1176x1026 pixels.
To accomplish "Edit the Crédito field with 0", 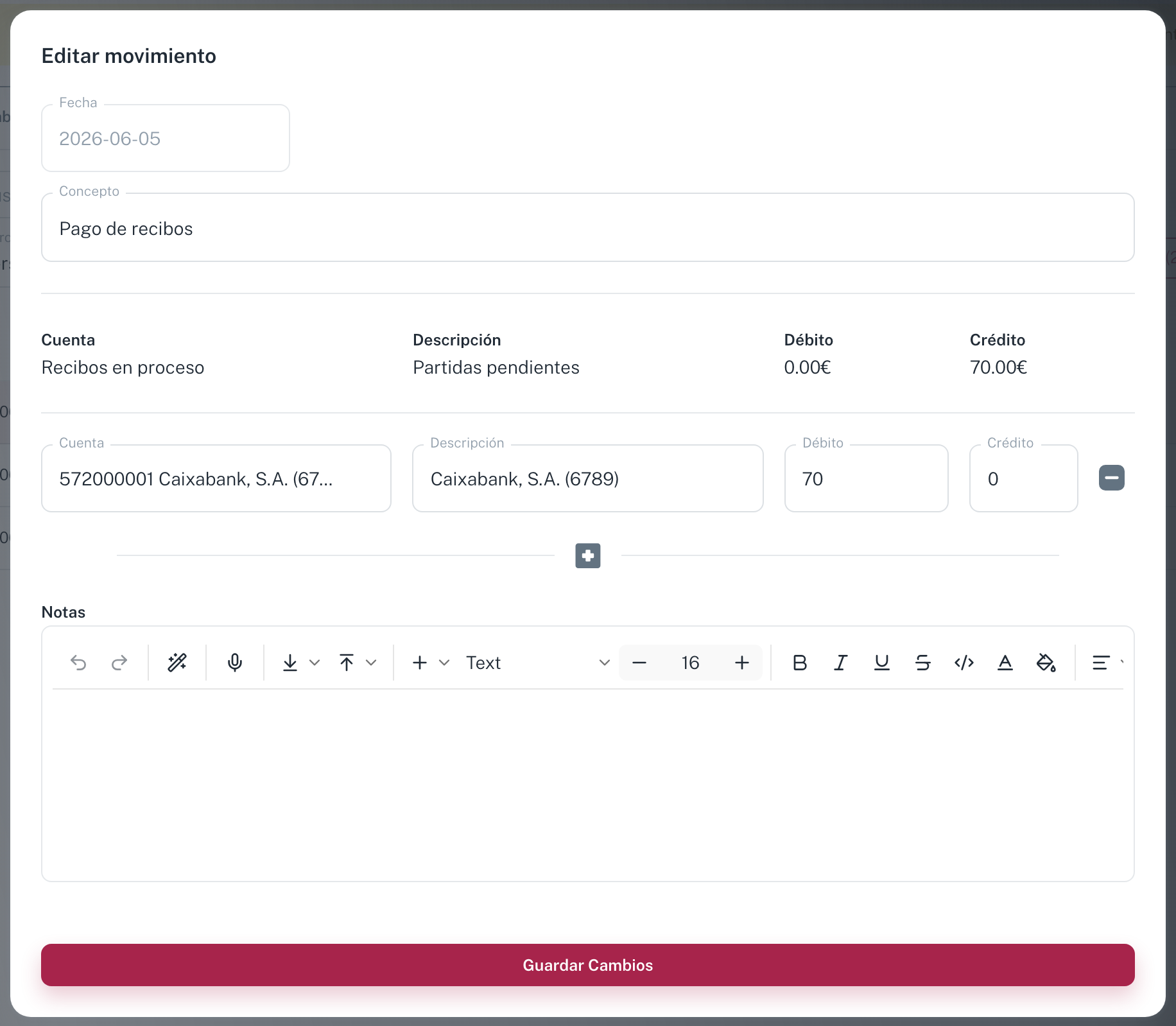I will (1024, 478).
